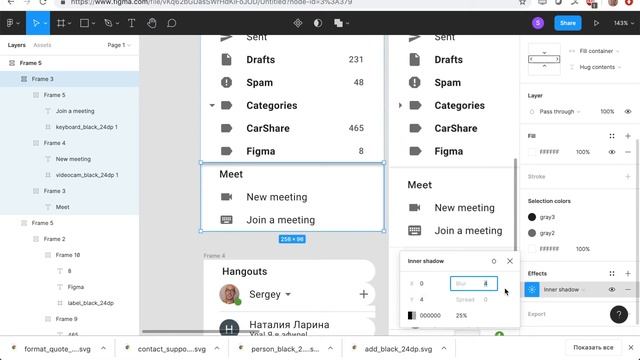Add a stroke with plus icon
The image size is (640, 360).
628,176
